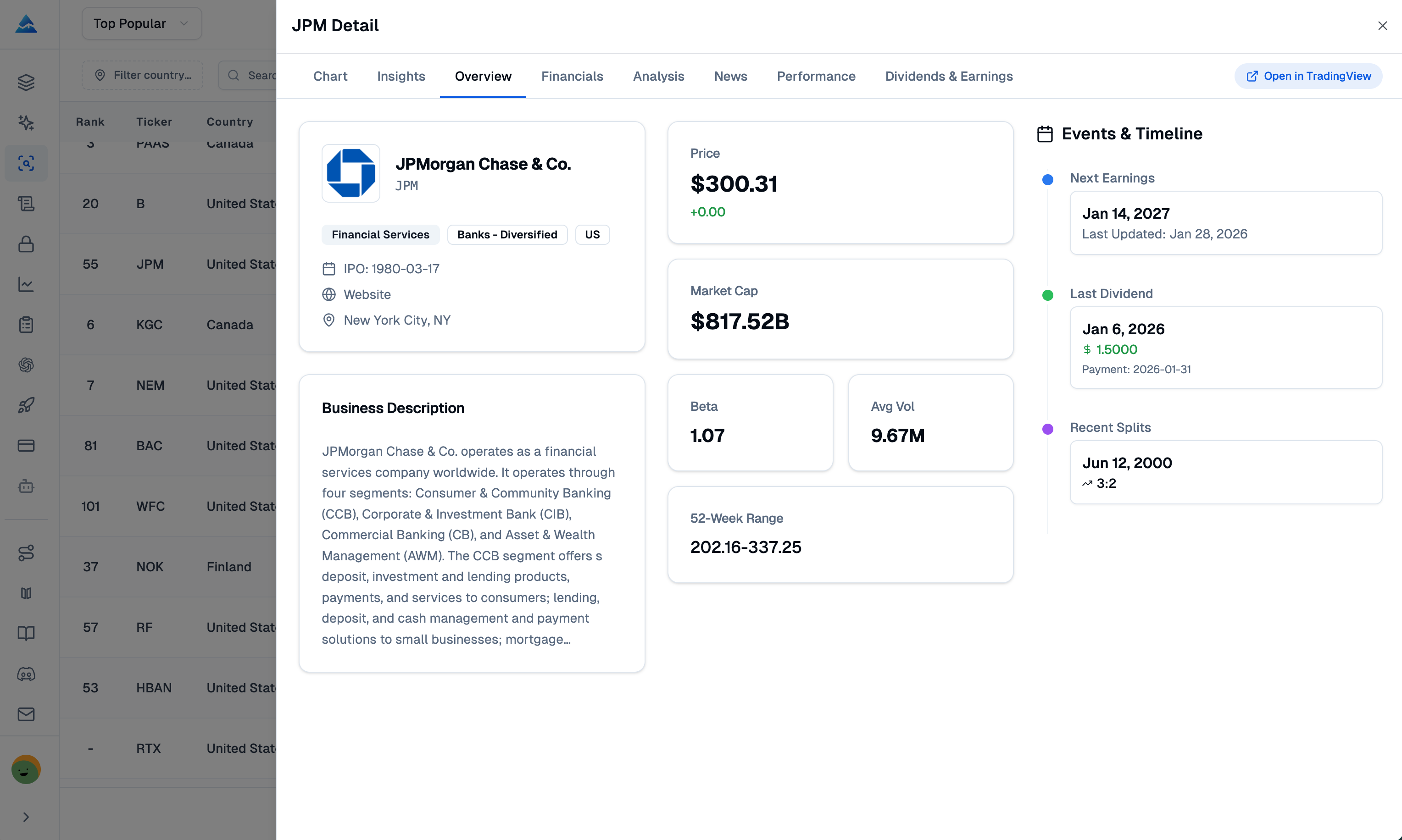Open the line chart icon in sidebar
1402x840 pixels.
coord(26,284)
